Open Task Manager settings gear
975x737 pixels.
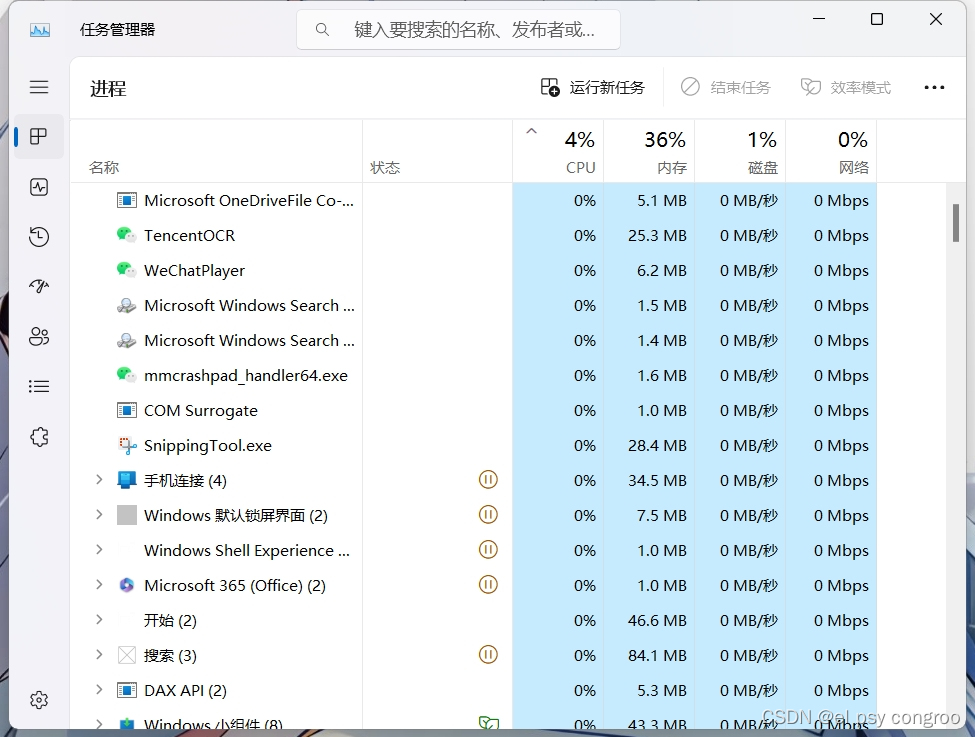pos(39,700)
